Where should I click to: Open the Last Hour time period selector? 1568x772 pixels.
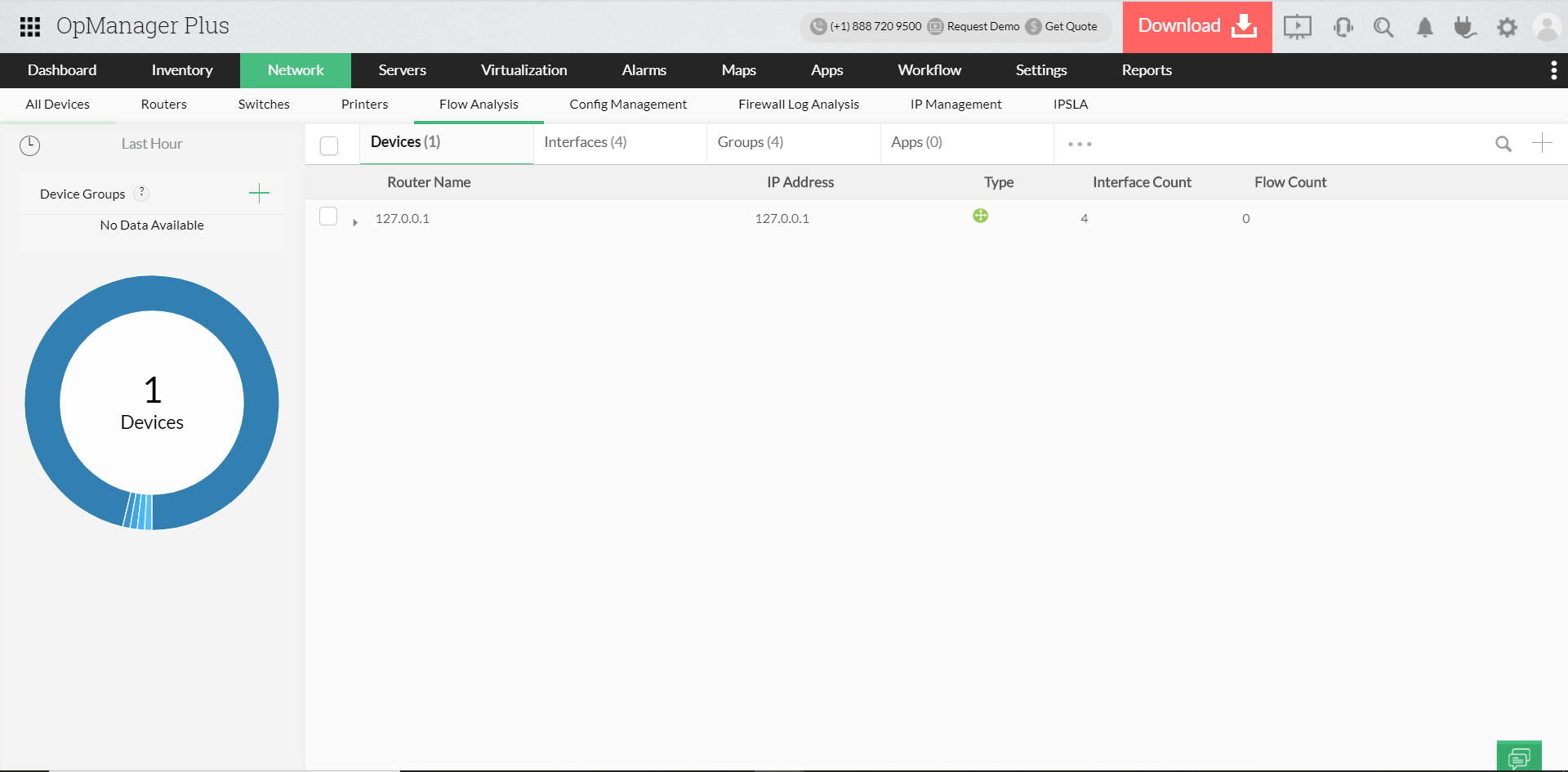(152, 144)
